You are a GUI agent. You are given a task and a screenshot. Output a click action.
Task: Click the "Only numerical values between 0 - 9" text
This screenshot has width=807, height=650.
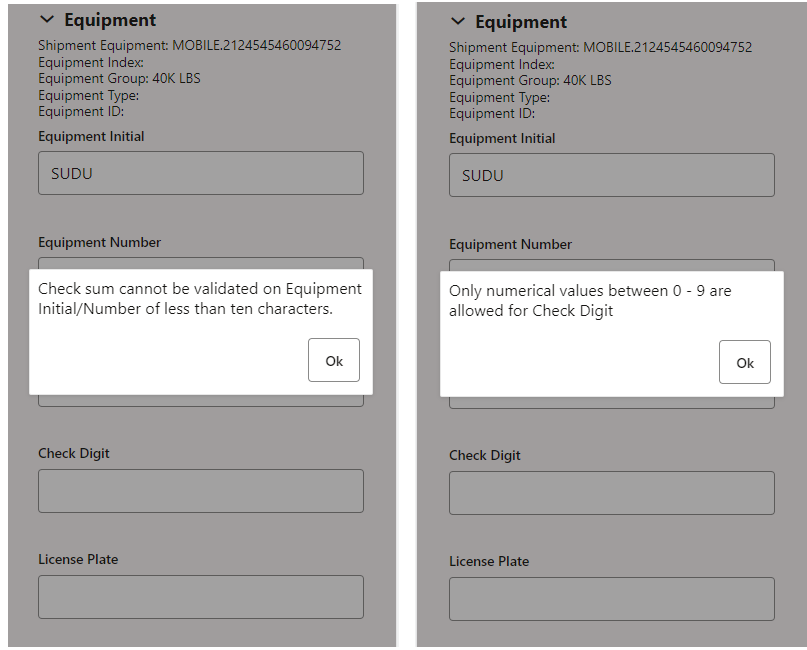pyautogui.click(x=590, y=301)
